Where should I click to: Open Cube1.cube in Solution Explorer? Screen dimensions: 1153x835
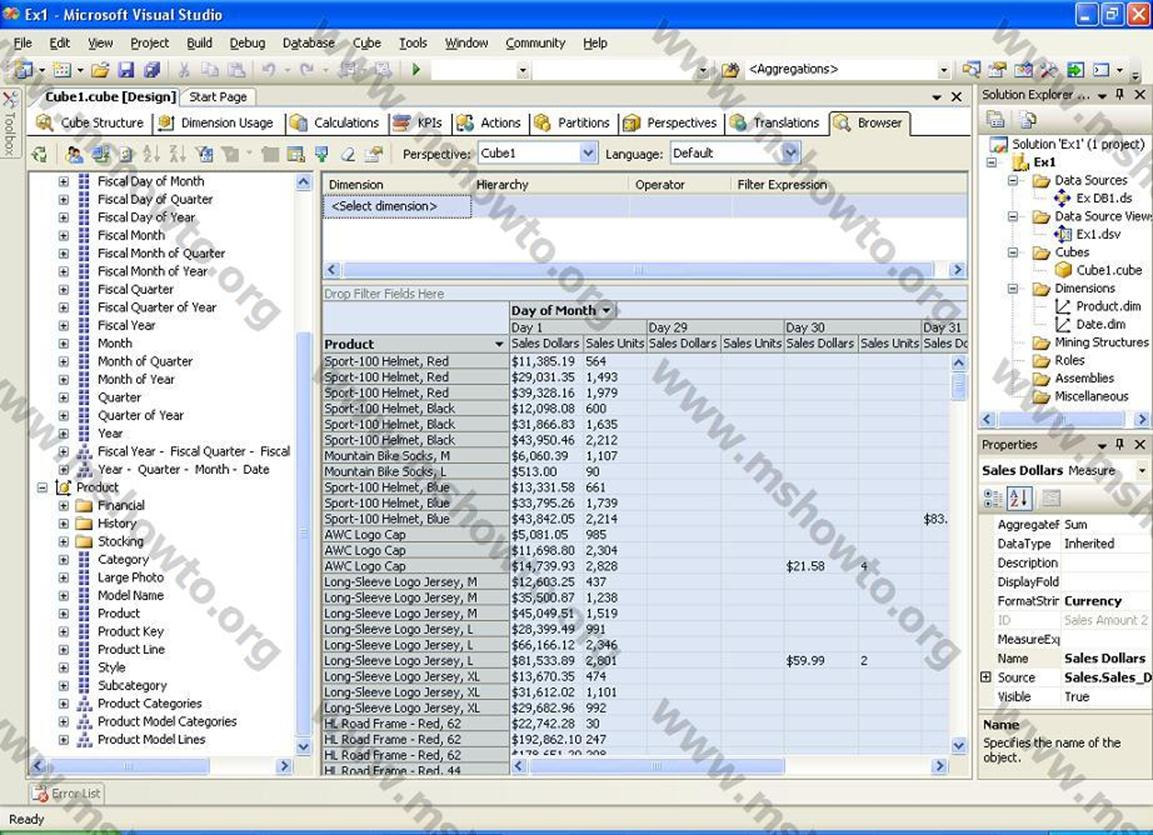(1108, 270)
